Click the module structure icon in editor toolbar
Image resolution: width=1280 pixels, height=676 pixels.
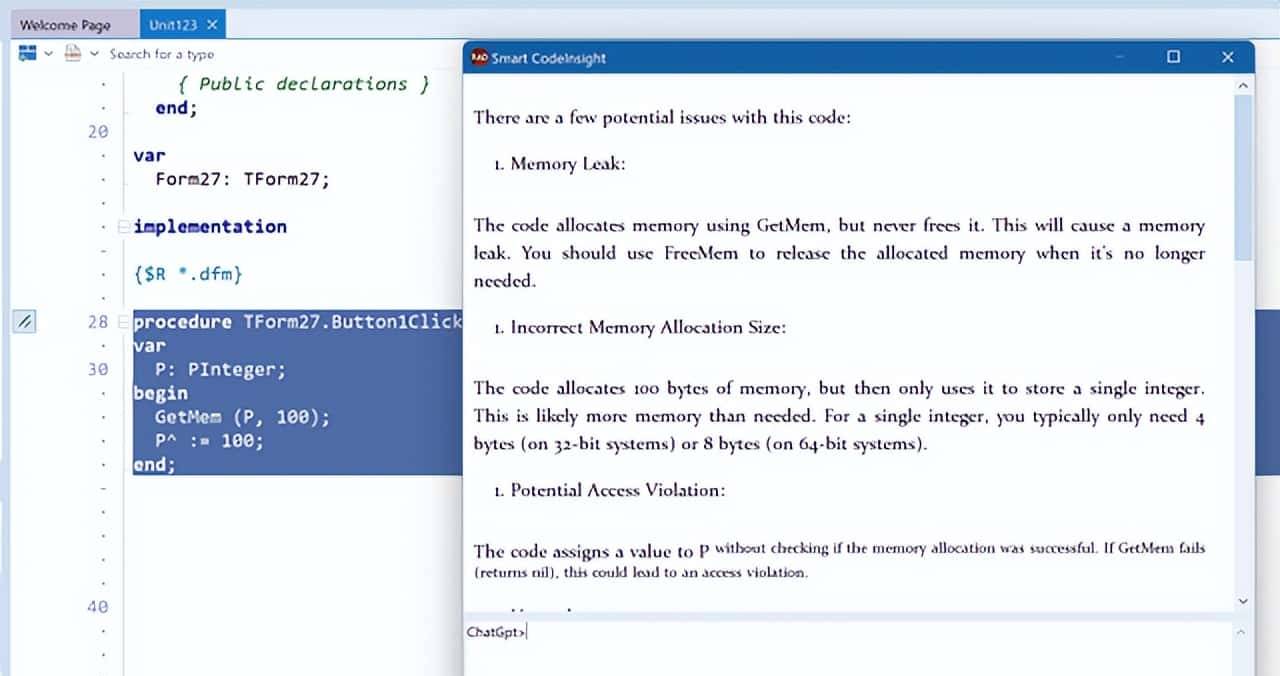click(25, 54)
